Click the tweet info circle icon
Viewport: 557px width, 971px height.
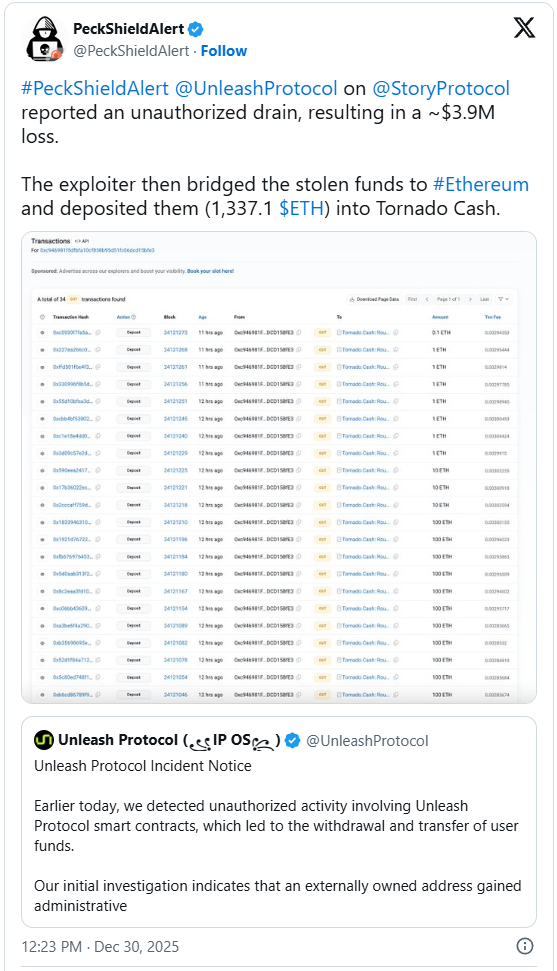(x=525, y=946)
